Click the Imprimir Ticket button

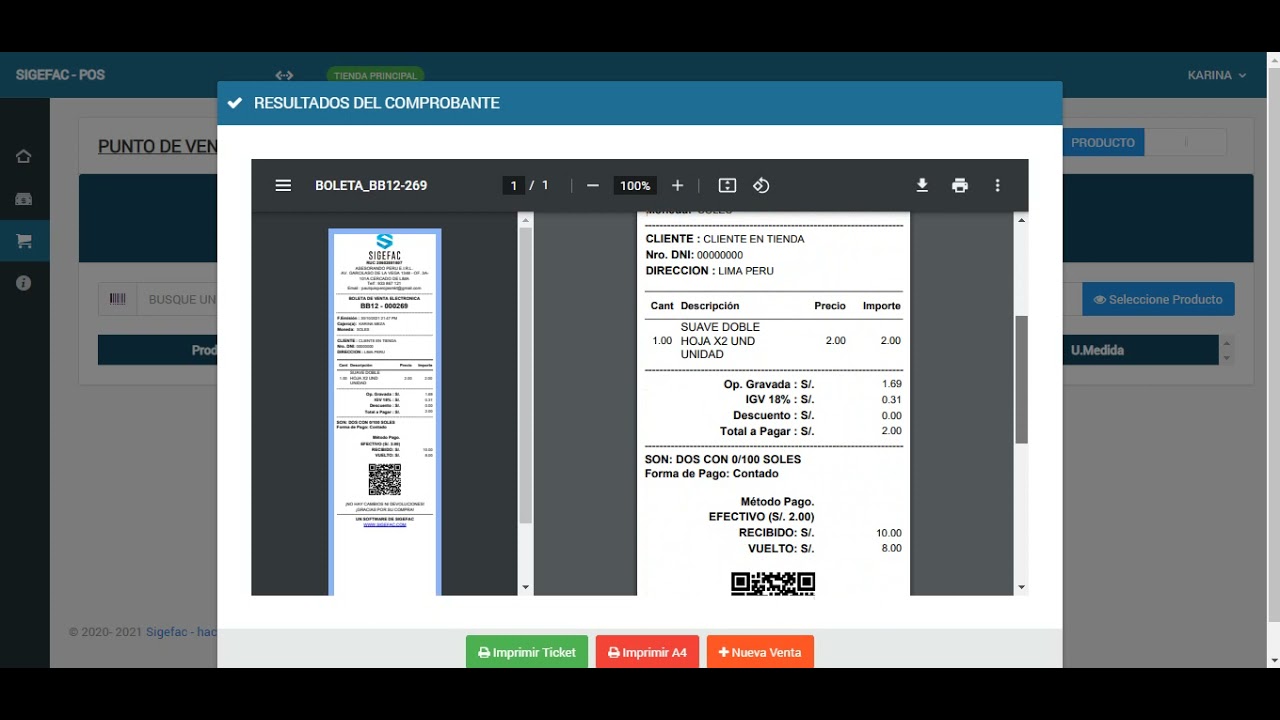pyautogui.click(x=527, y=652)
